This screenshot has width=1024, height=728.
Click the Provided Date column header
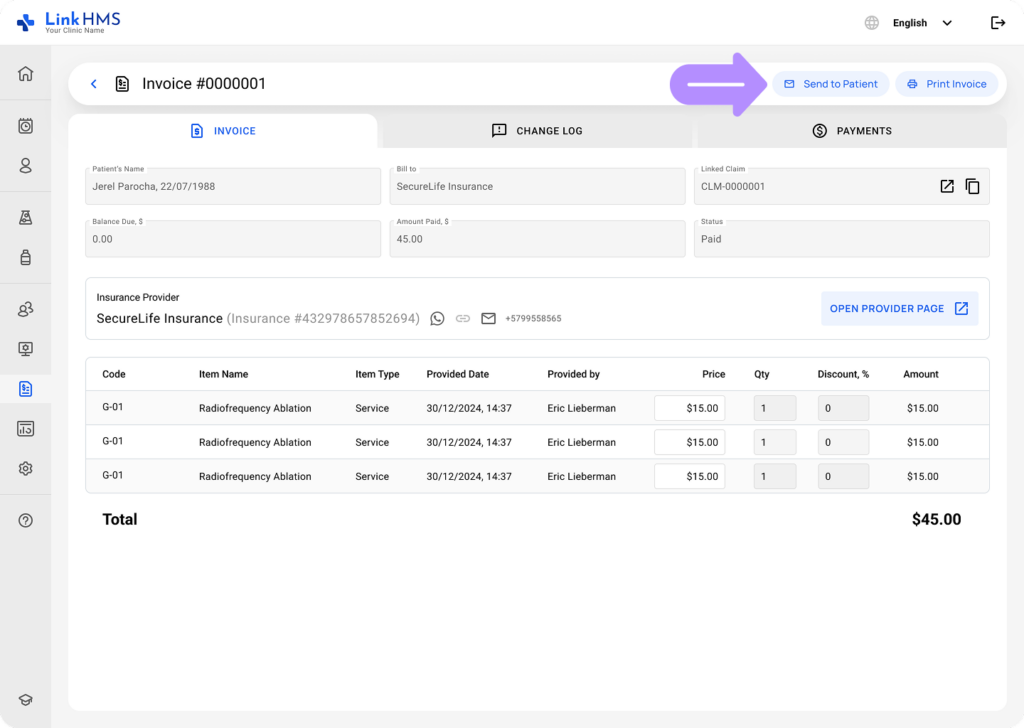[457, 374]
